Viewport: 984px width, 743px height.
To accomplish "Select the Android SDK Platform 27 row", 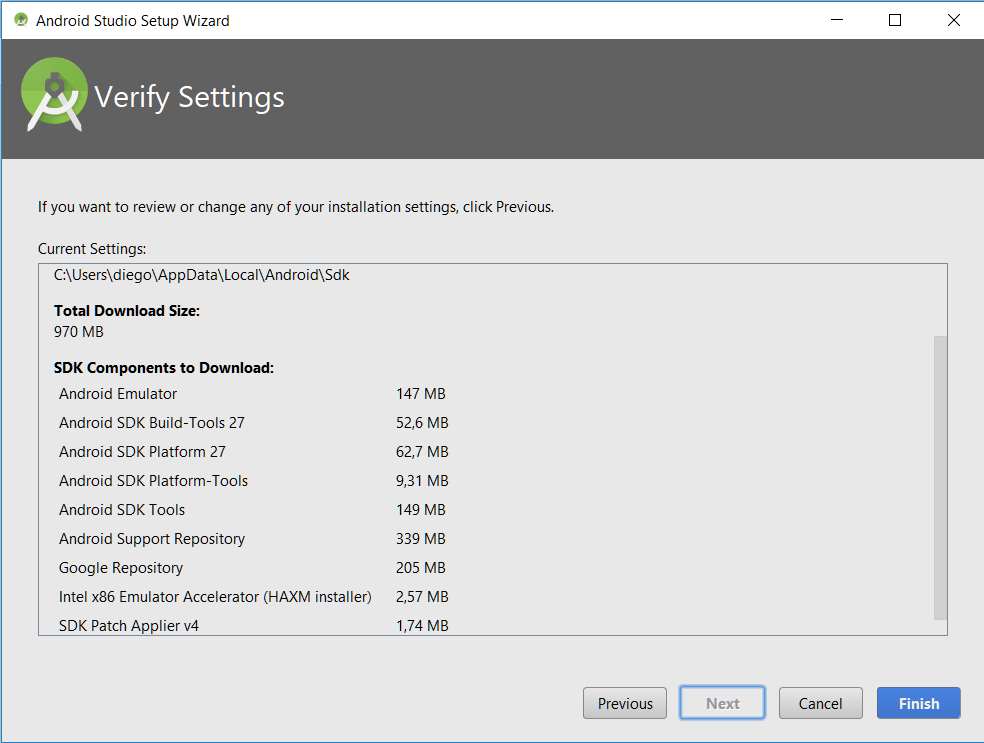I will coord(254,451).
